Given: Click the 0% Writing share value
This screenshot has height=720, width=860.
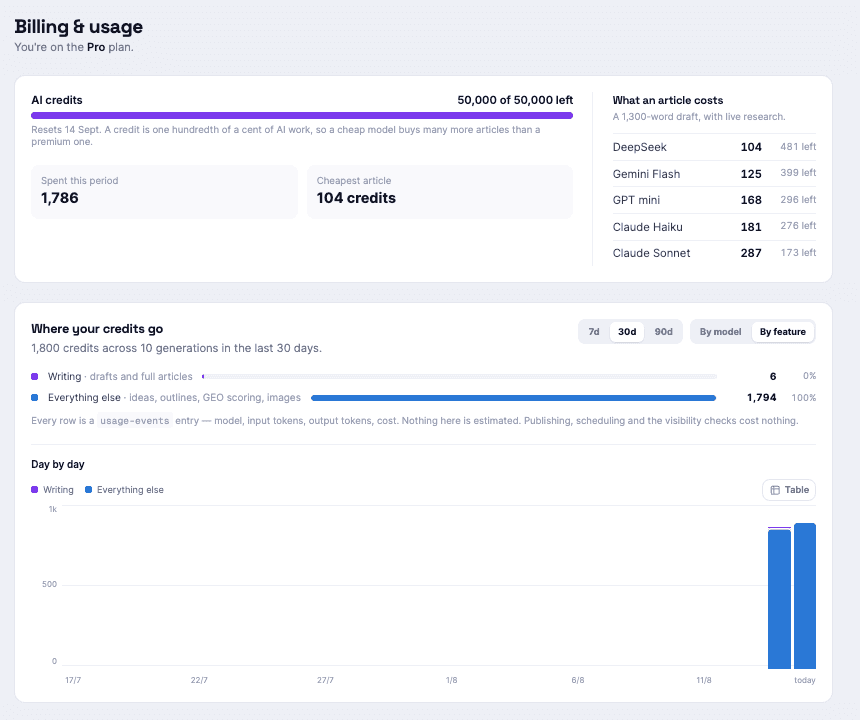Looking at the screenshot, I should (809, 376).
